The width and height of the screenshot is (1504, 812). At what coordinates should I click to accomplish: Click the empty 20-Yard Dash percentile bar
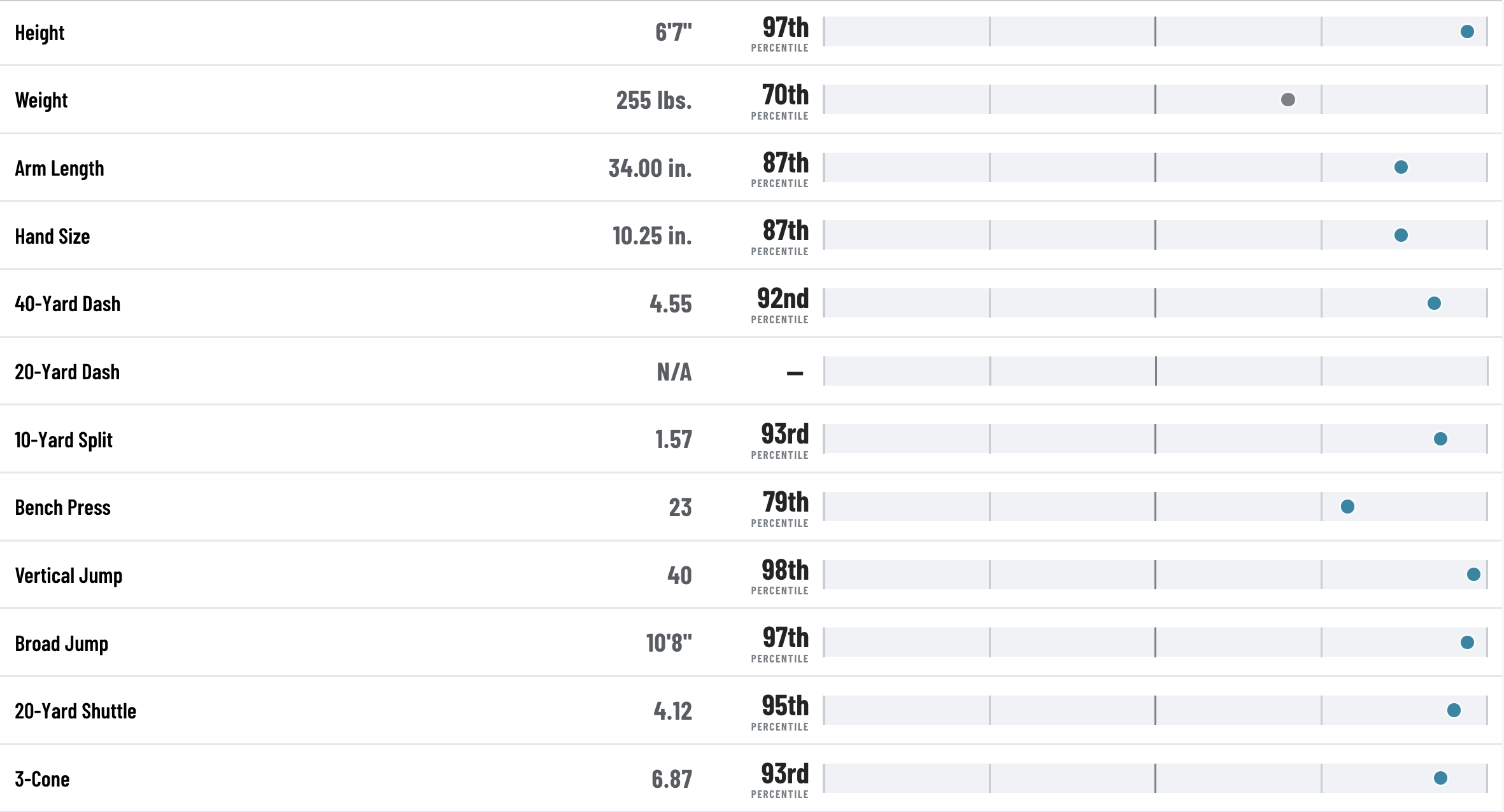(x=1156, y=371)
